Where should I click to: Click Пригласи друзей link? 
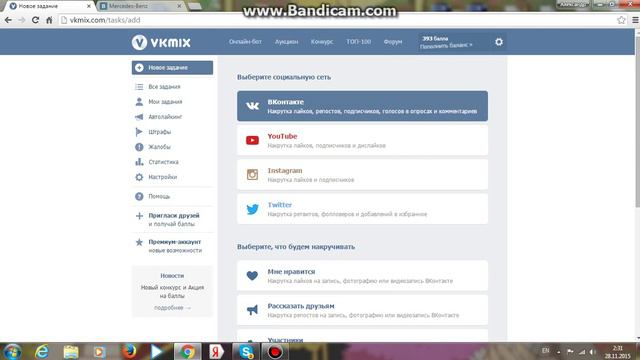pyautogui.click(x=174, y=216)
